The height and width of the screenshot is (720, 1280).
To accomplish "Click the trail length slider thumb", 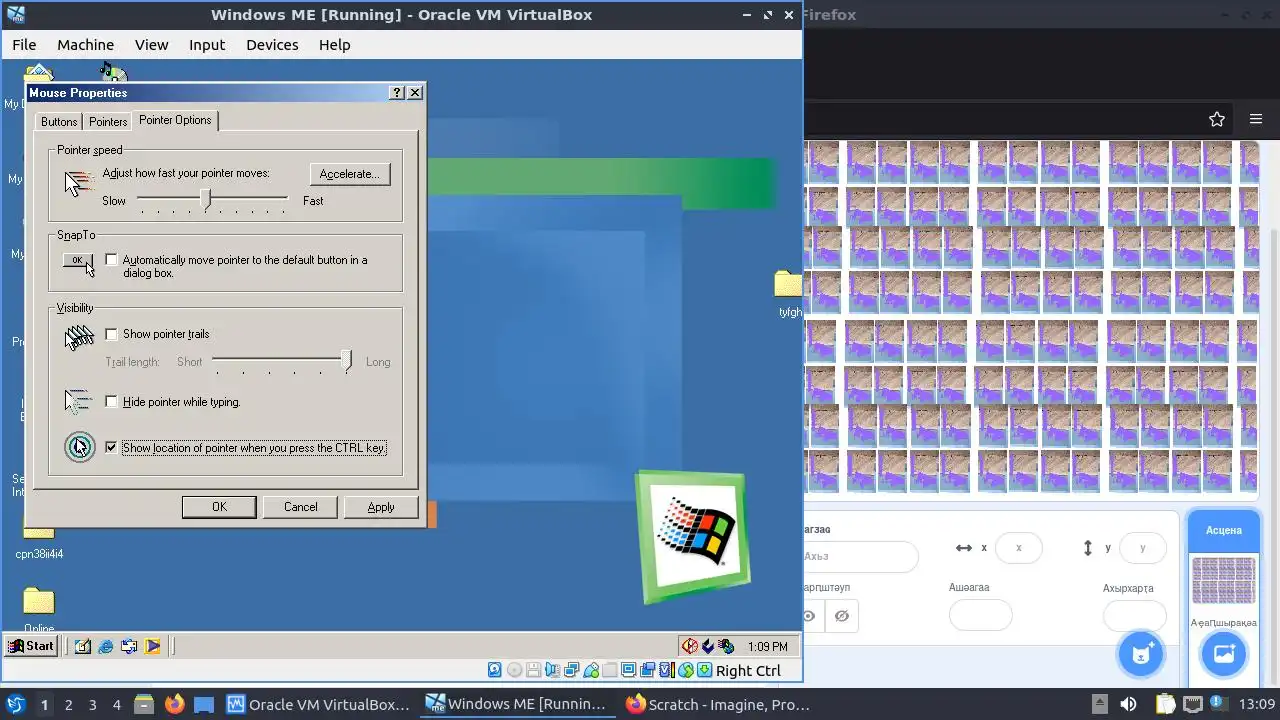I will tap(346, 361).
